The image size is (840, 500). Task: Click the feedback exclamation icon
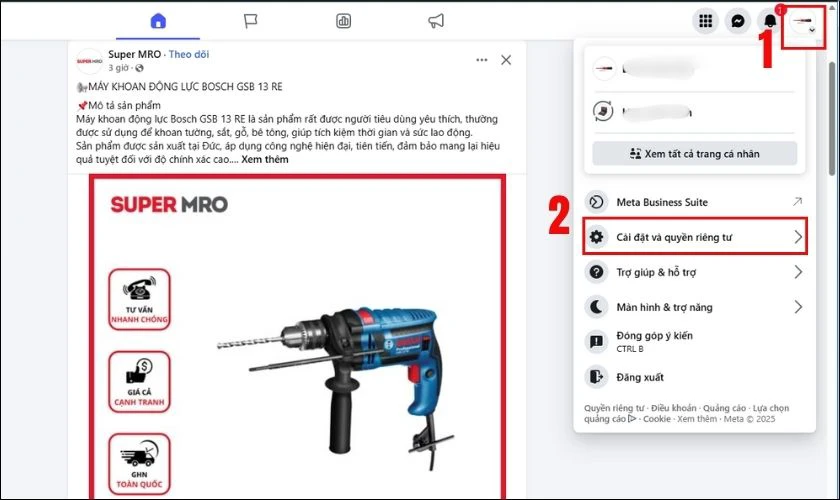pyautogui.click(x=596, y=342)
